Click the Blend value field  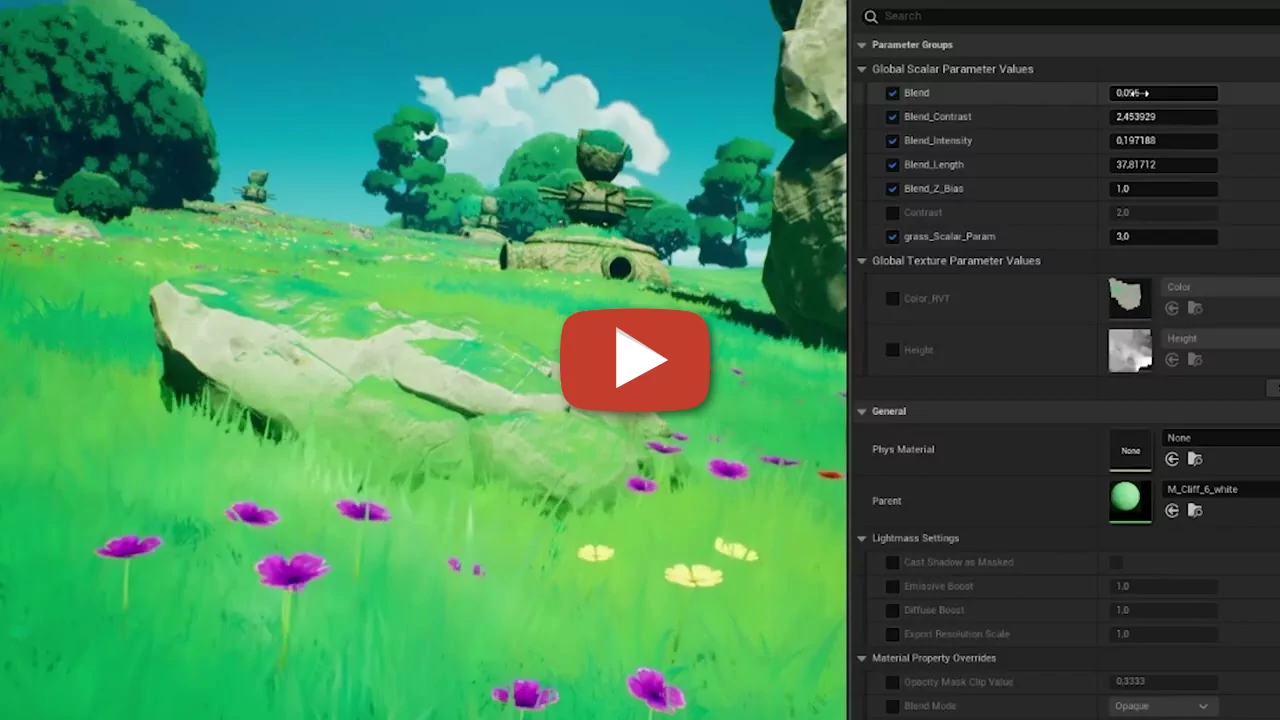click(x=1164, y=93)
